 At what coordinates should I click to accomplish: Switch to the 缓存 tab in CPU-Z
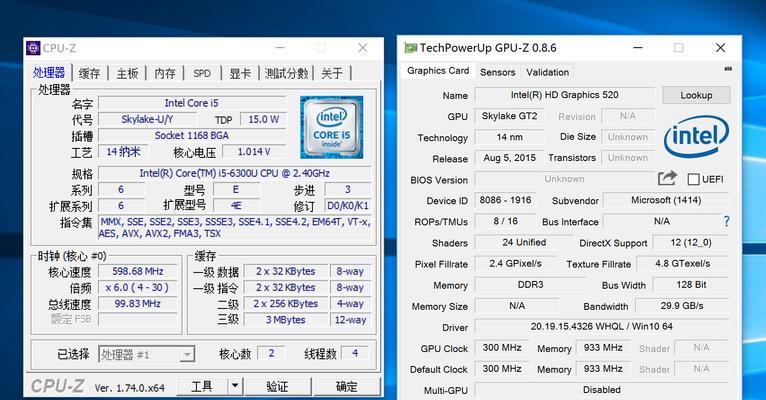(89, 73)
